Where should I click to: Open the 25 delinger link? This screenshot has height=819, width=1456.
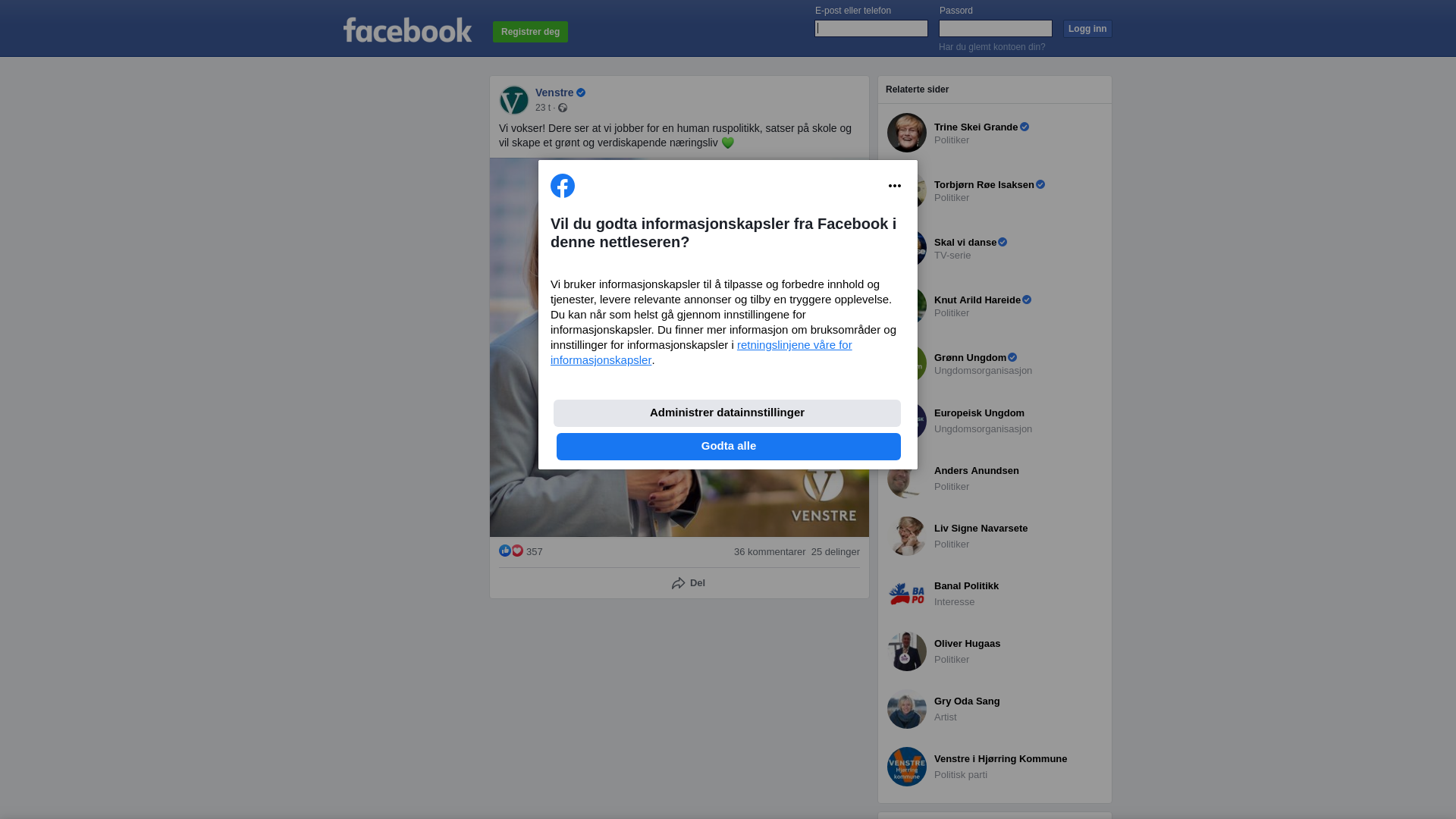tap(836, 552)
